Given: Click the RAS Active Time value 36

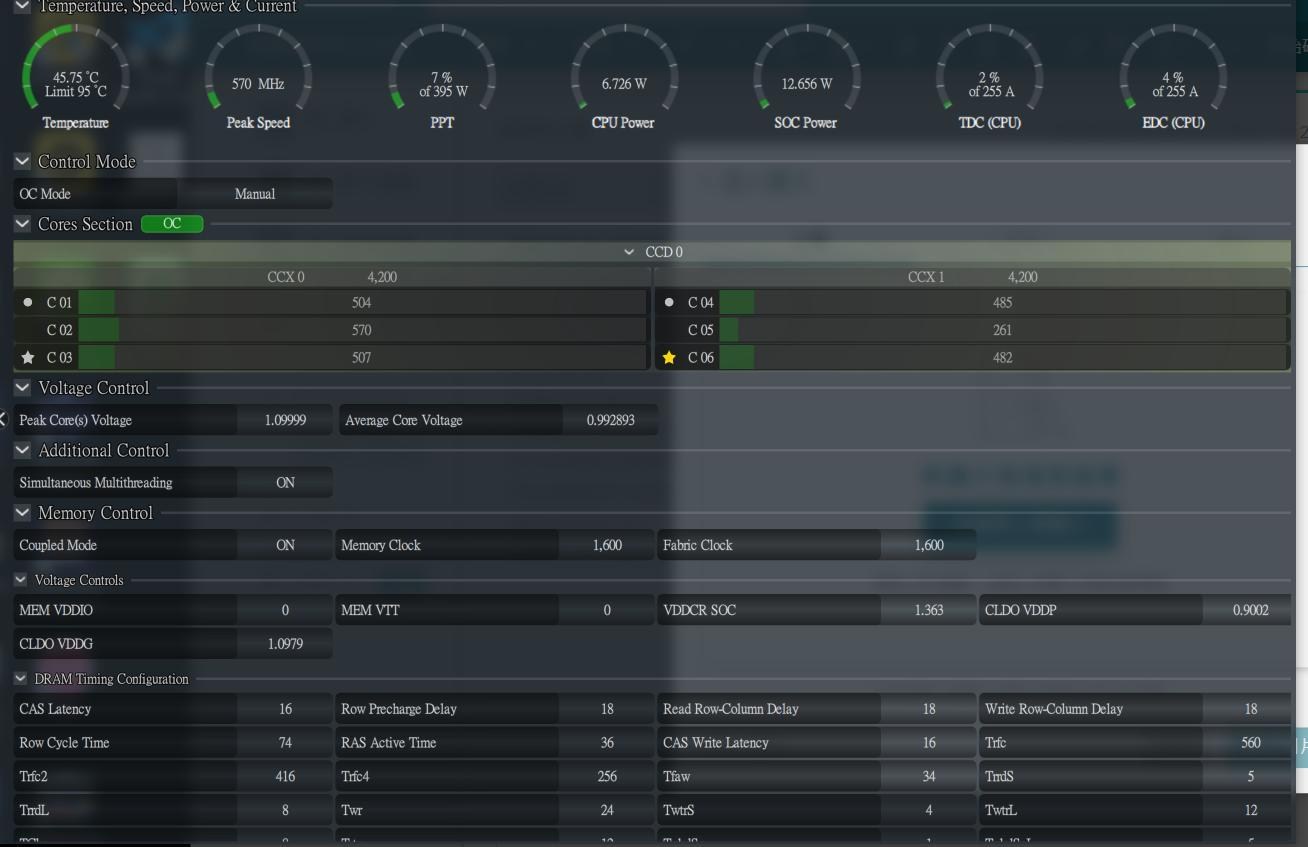Looking at the screenshot, I should click(607, 743).
